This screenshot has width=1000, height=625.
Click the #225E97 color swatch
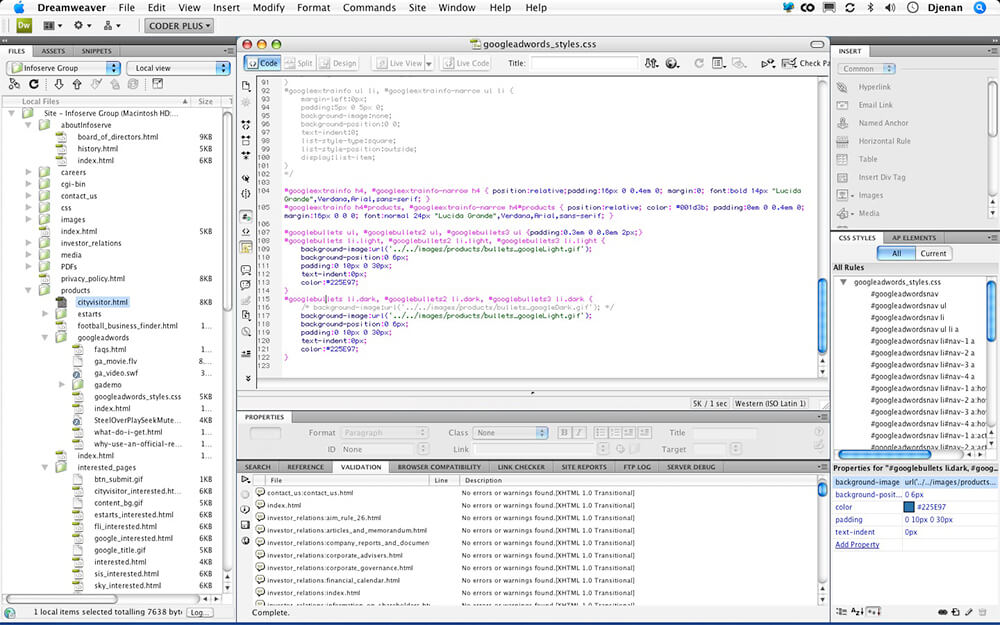click(x=909, y=507)
